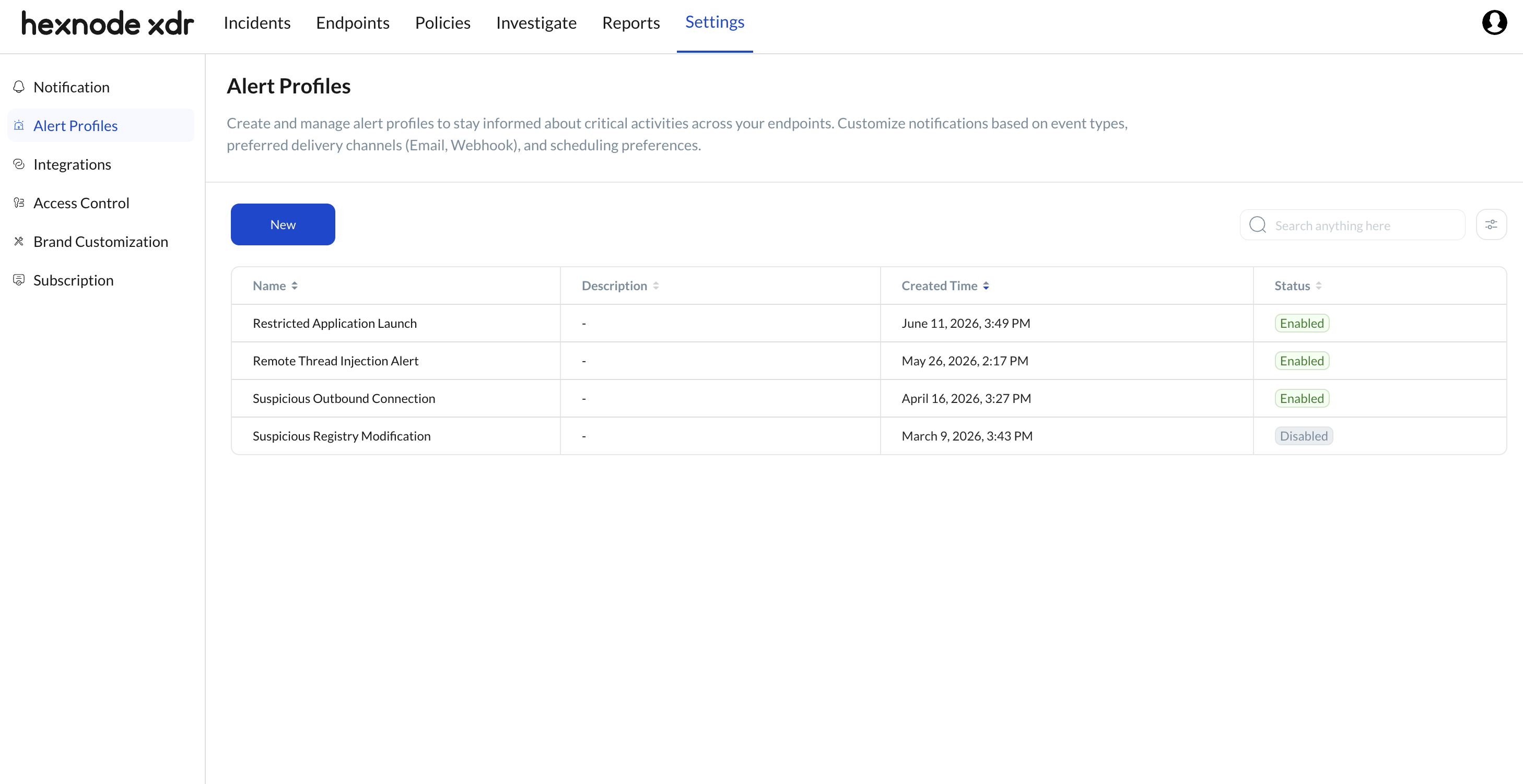Sort by Status column arrows
Viewport: 1523px width, 784px height.
point(1318,286)
